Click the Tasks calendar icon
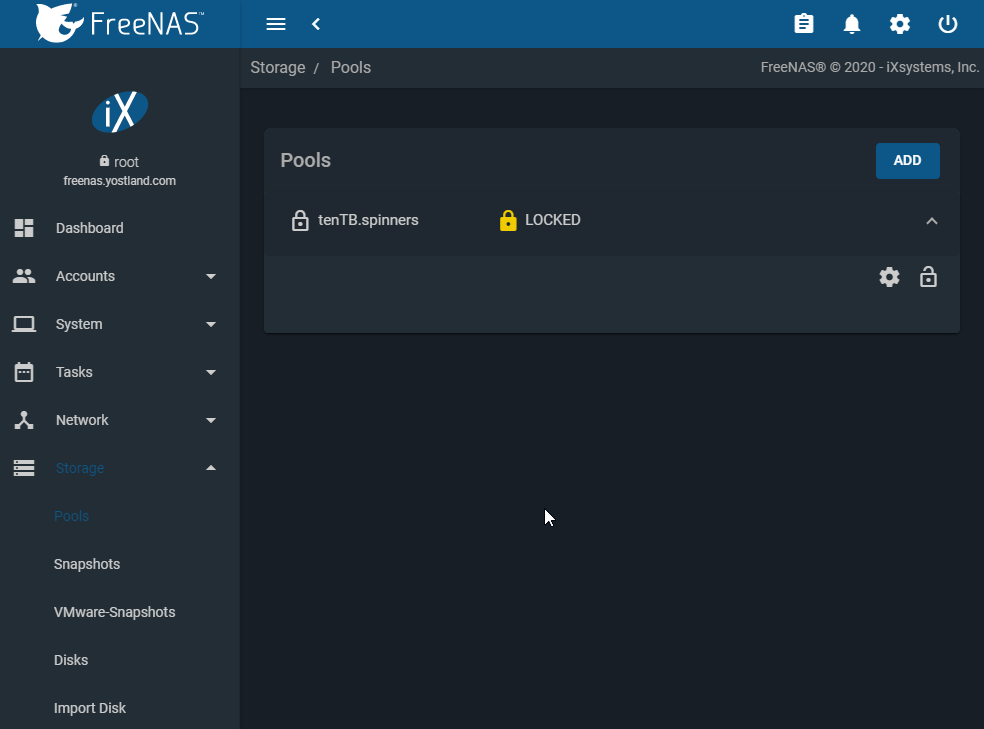 24,371
